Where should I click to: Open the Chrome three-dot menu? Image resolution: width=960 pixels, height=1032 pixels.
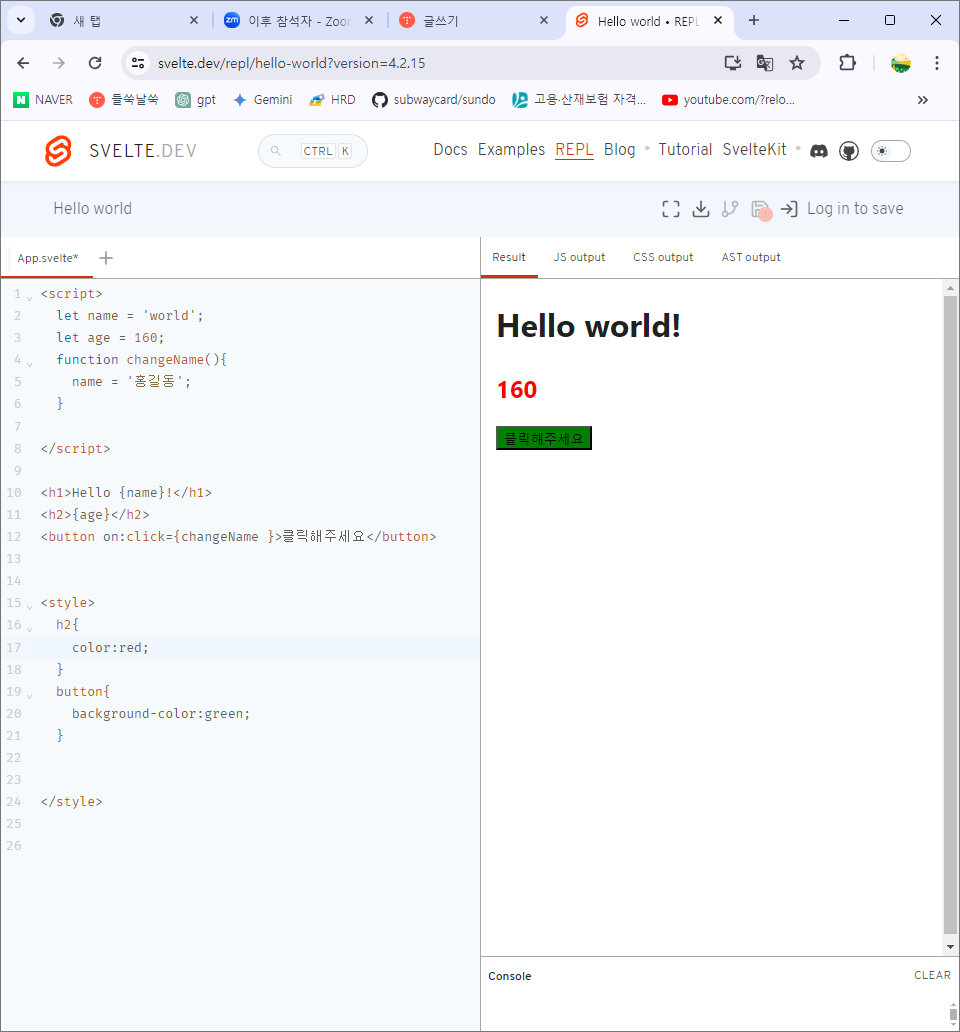[x=937, y=63]
